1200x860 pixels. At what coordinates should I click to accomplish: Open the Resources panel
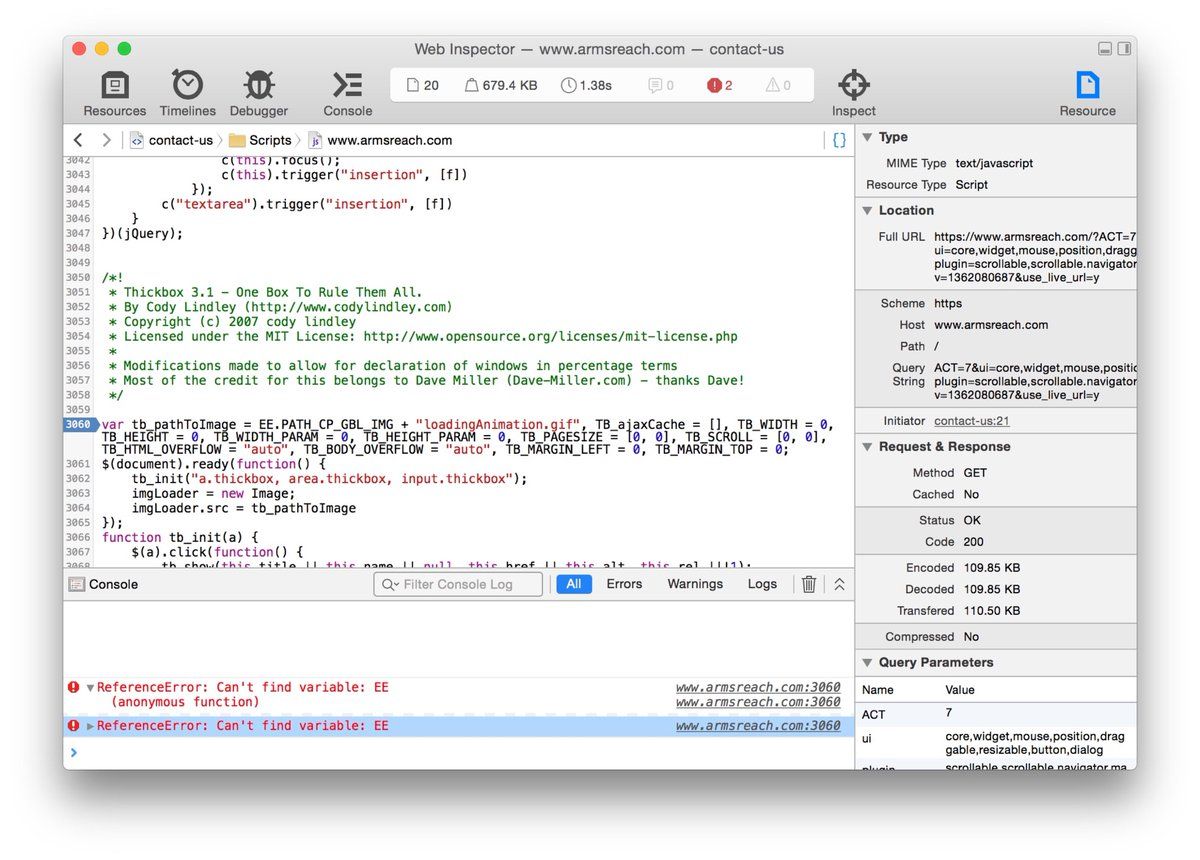pyautogui.click(x=114, y=94)
